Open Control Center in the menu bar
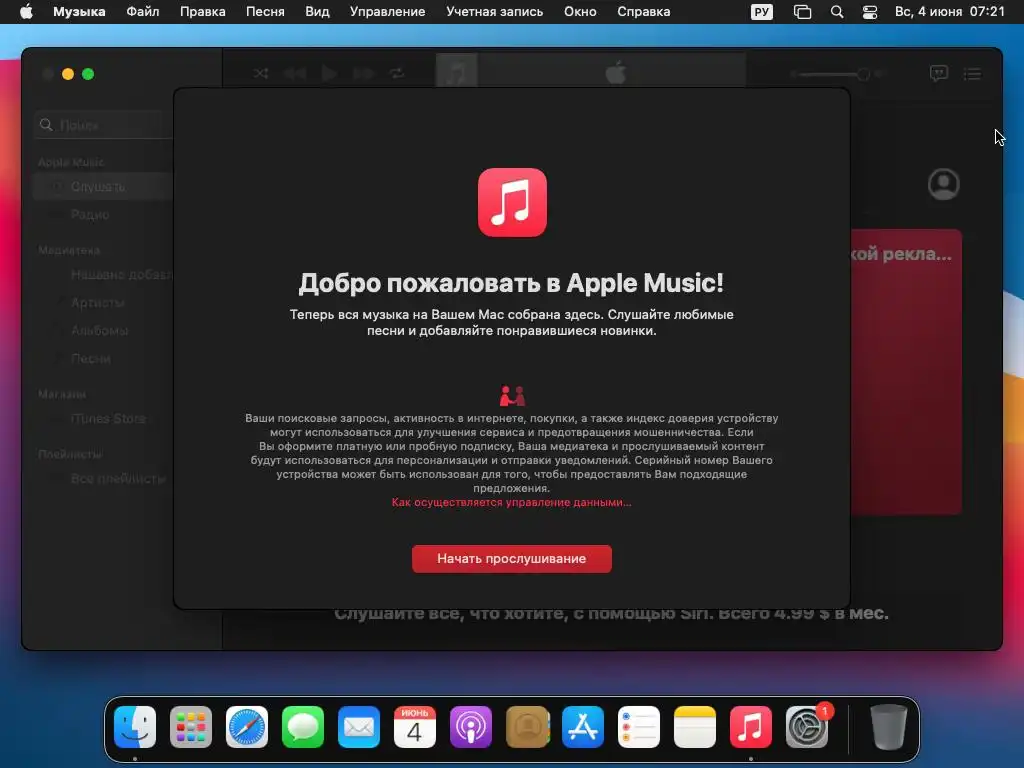This screenshot has width=1024, height=768. (x=870, y=12)
